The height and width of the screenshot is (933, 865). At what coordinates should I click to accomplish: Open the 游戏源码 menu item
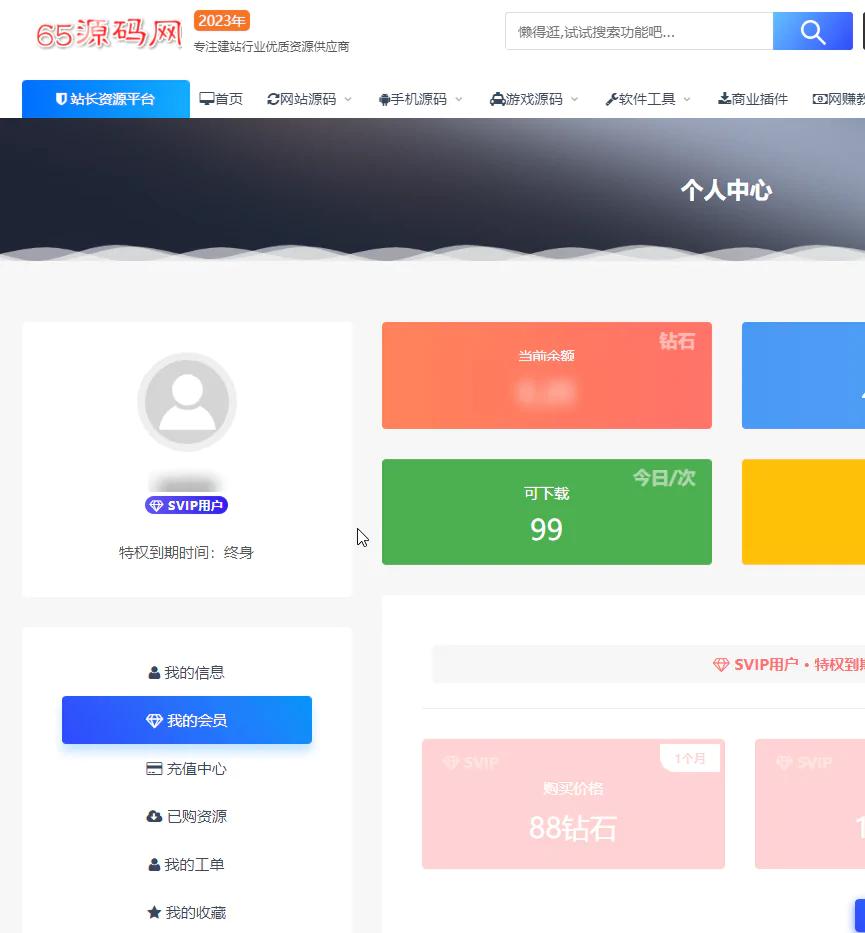click(x=534, y=99)
